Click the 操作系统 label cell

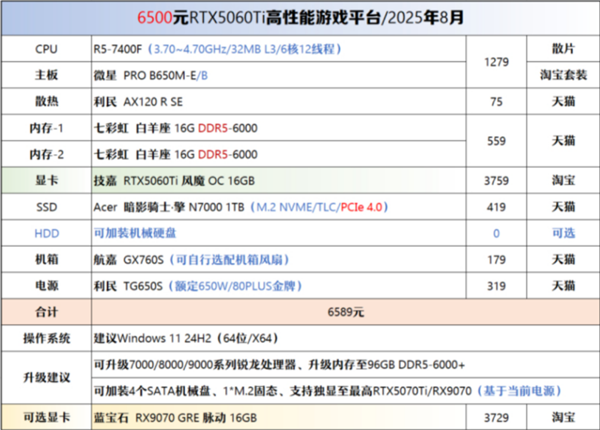[46, 338]
